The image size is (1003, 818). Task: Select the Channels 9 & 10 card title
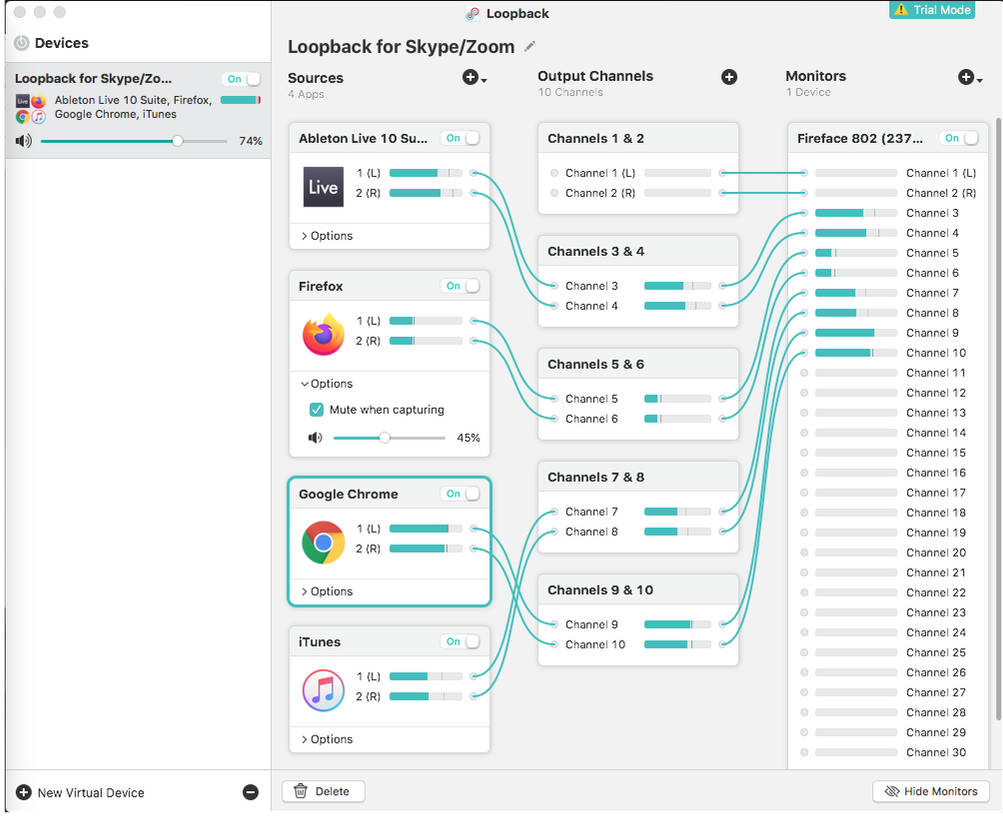click(600, 590)
